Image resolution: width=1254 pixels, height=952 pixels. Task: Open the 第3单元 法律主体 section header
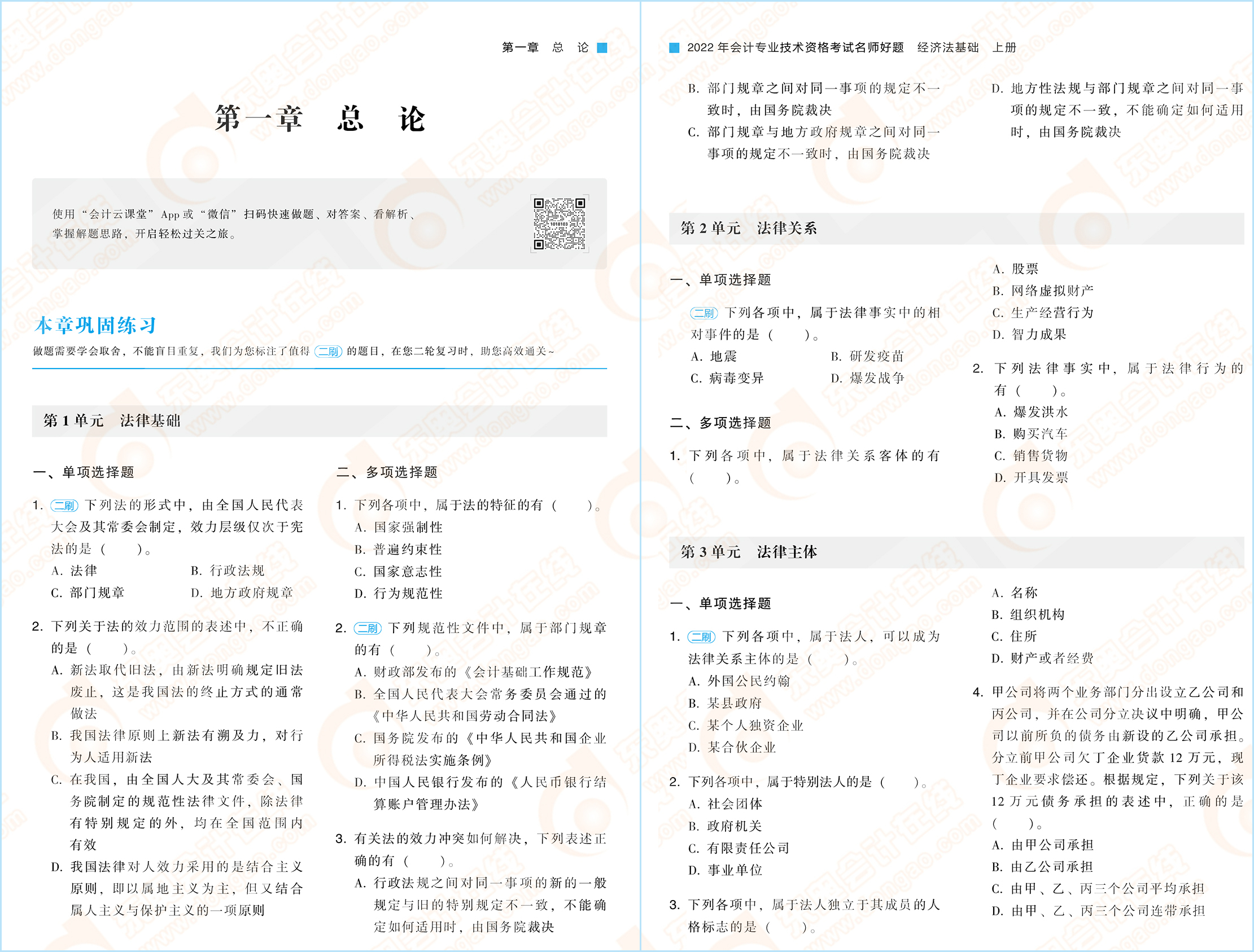(749, 551)
